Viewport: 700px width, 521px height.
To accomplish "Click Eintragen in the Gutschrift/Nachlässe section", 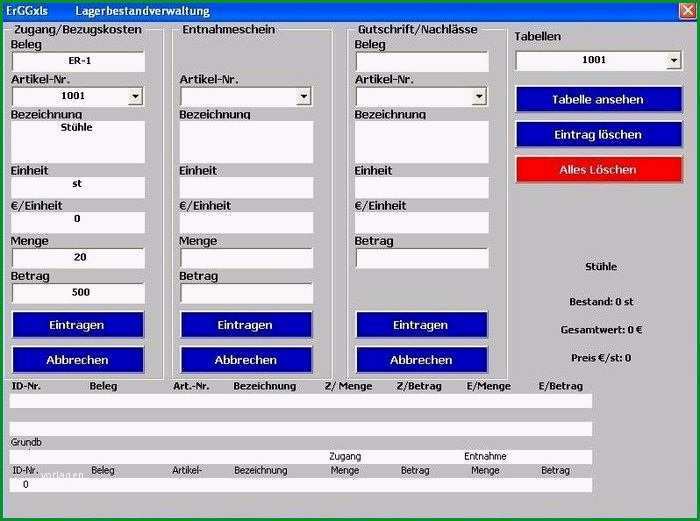I will [421, 325].
